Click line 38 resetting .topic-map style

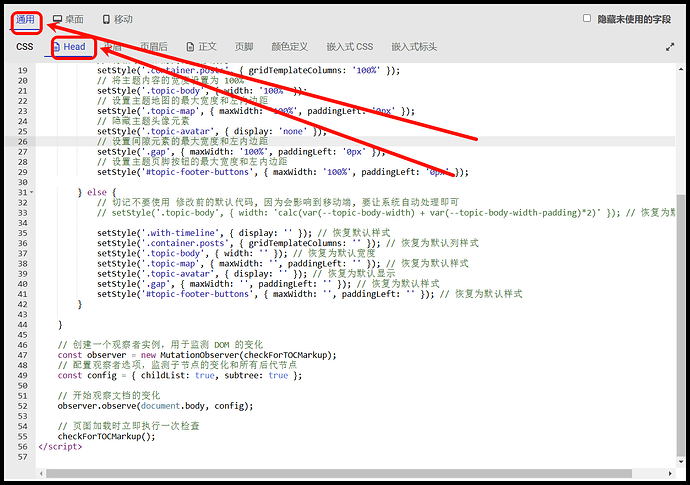pos(283,263)
